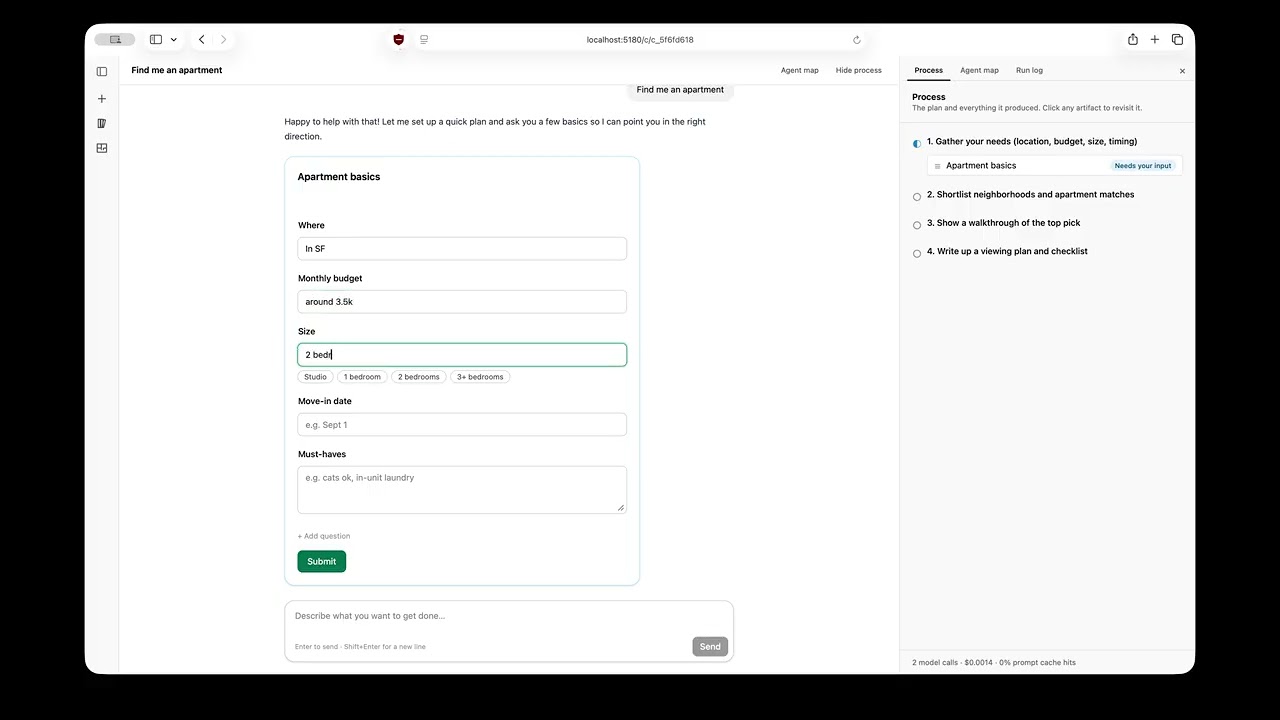Focus the Move-in date field
Viewport: 1280px width, 720px height.
462,425
